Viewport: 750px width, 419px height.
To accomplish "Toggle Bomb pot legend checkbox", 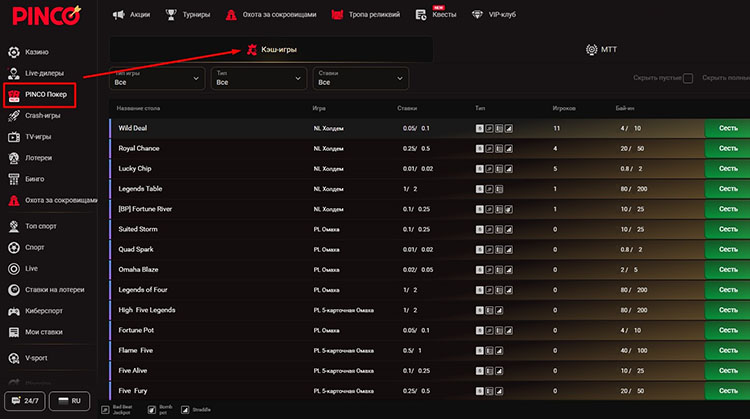I will [x=152, y=410].
